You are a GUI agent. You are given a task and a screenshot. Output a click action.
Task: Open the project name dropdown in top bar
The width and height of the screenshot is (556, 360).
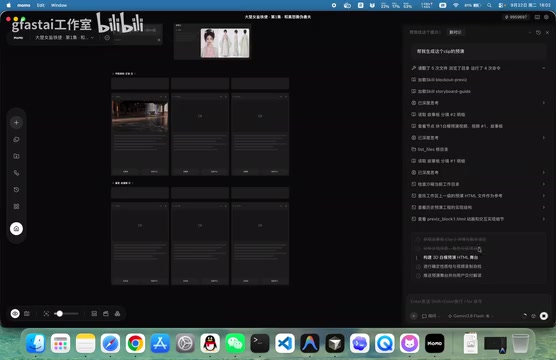pos(65,38)
